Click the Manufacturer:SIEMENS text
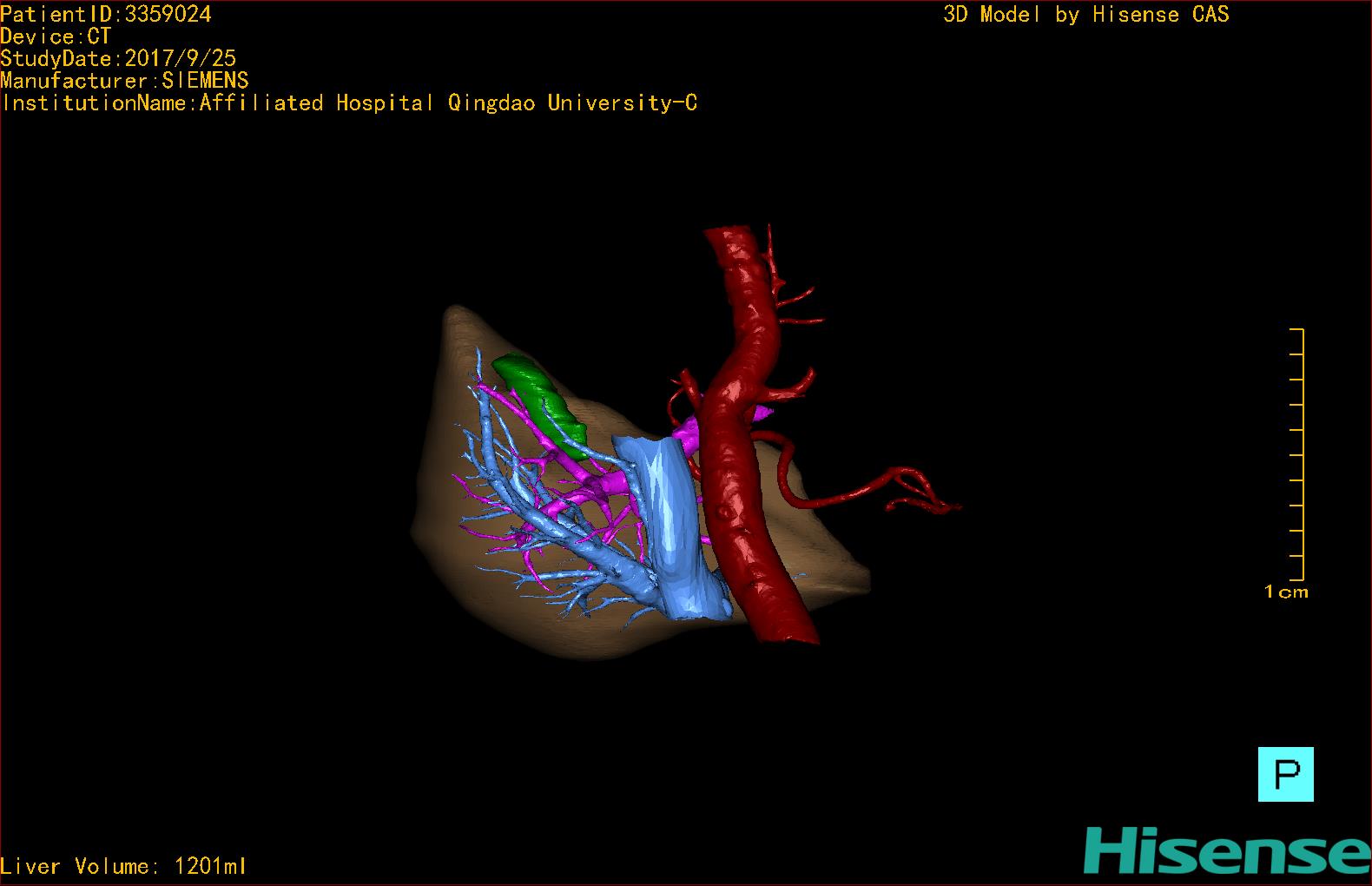Viewport: 1372px width, 886px height. [125, 81]
